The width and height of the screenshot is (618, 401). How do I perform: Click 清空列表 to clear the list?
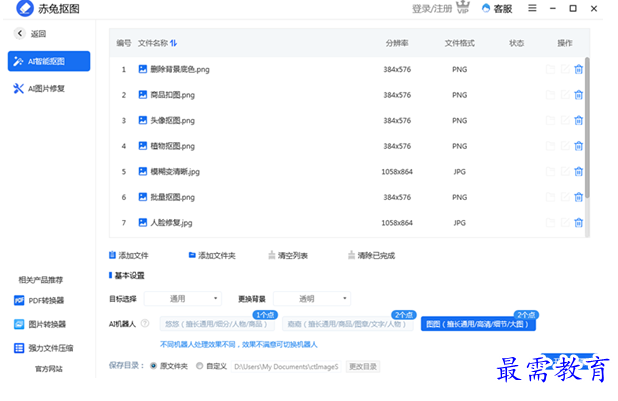coord(288,256)
